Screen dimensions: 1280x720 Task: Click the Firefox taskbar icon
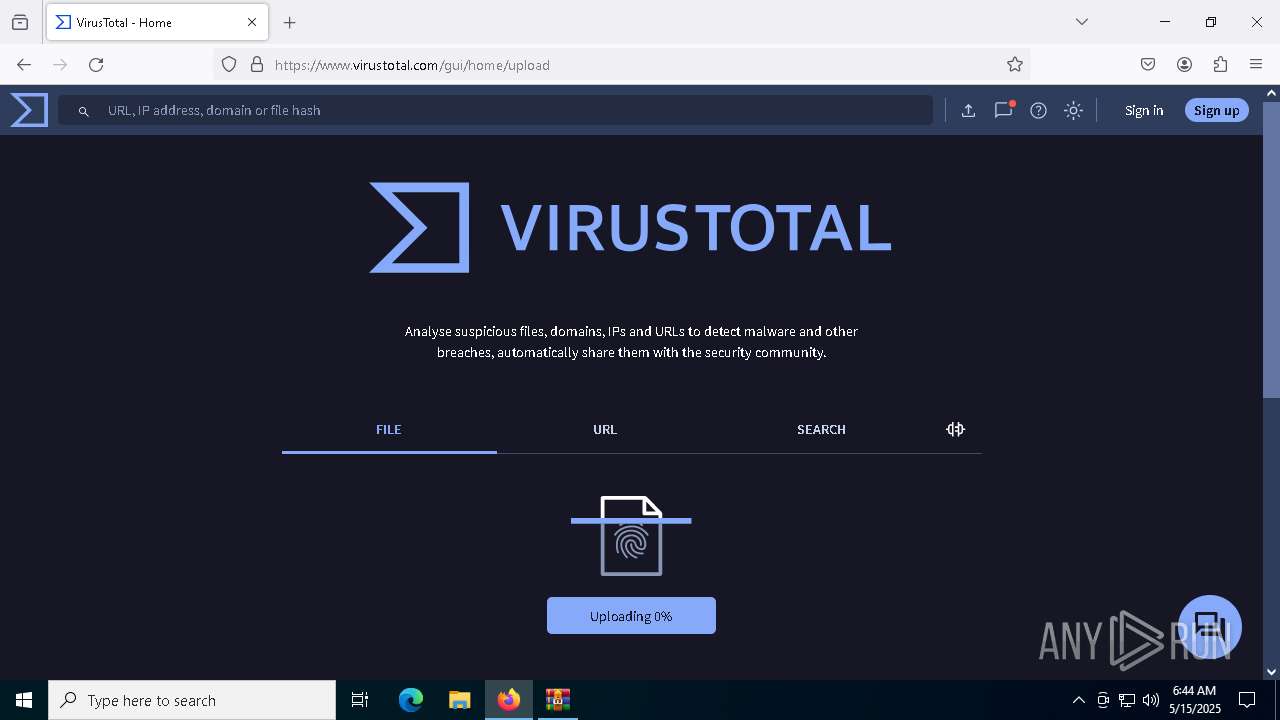coord(509,700)
